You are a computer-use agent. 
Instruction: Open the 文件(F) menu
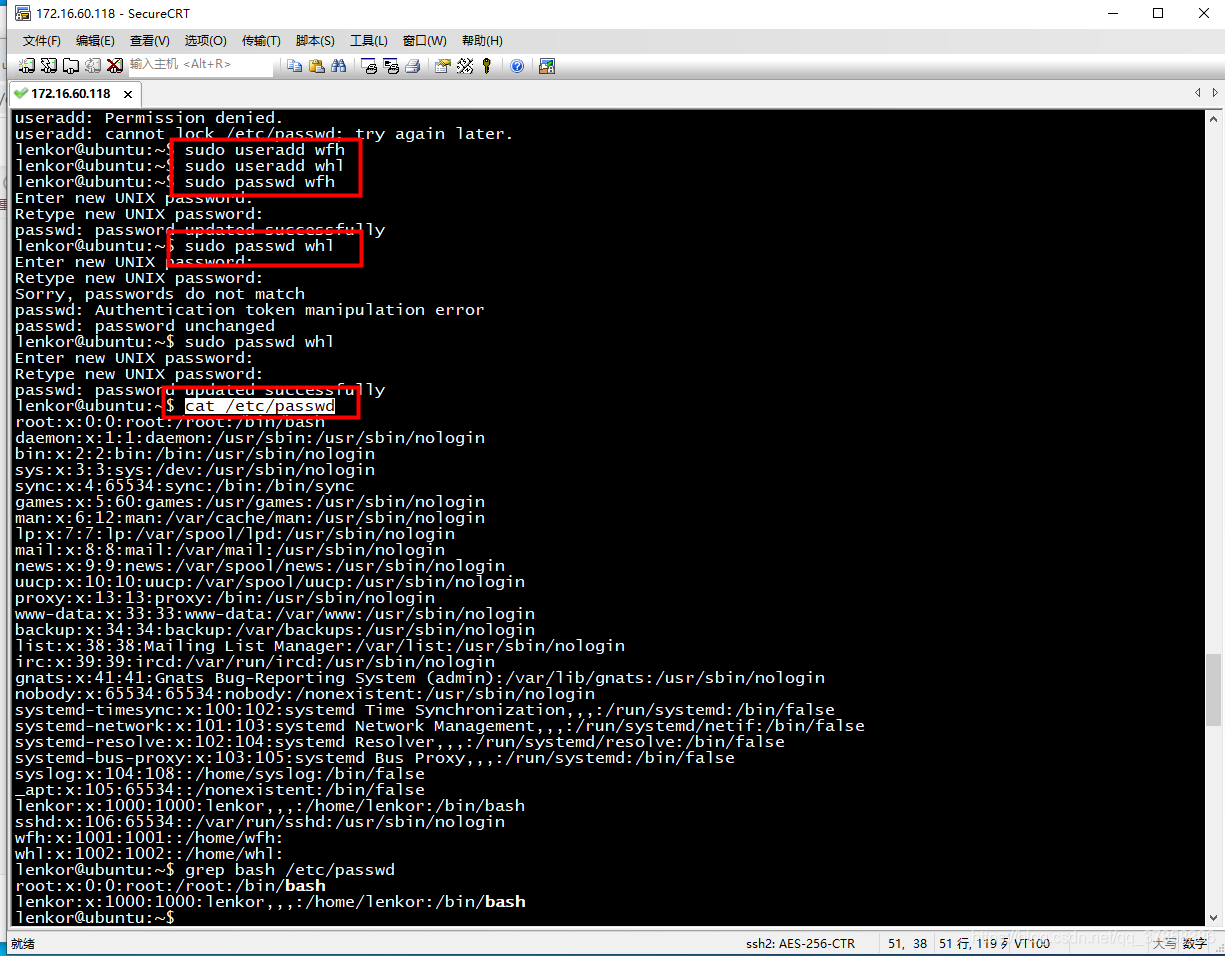[42, 41]
